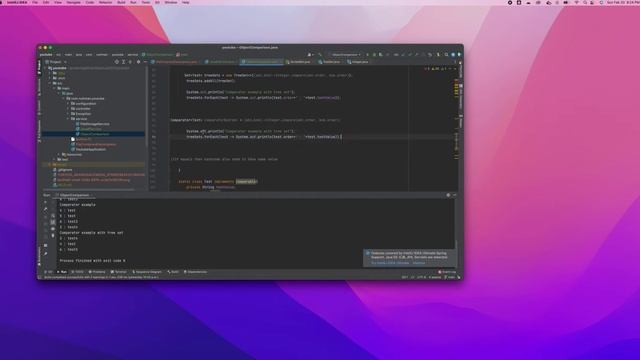This screenshot has height=360, width=640.
Task: Expand the controller package
Action: [68, 109]
